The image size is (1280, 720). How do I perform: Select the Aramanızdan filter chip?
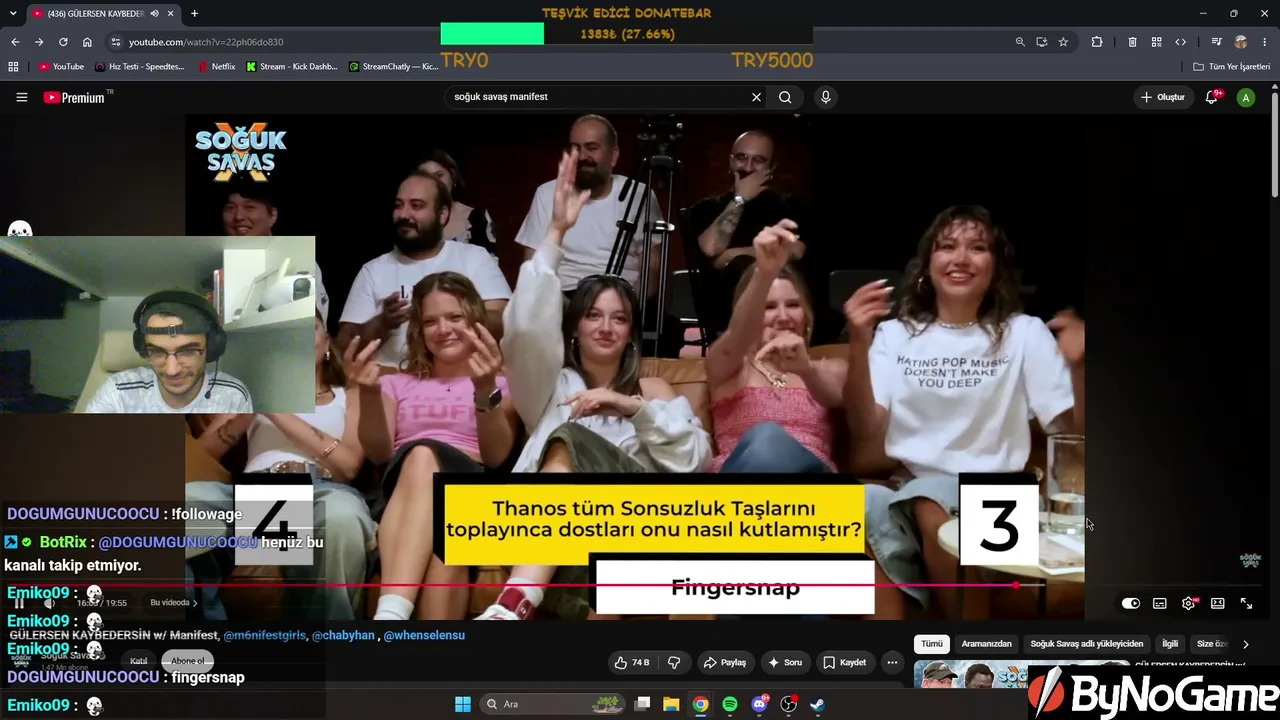coord(986,644)
